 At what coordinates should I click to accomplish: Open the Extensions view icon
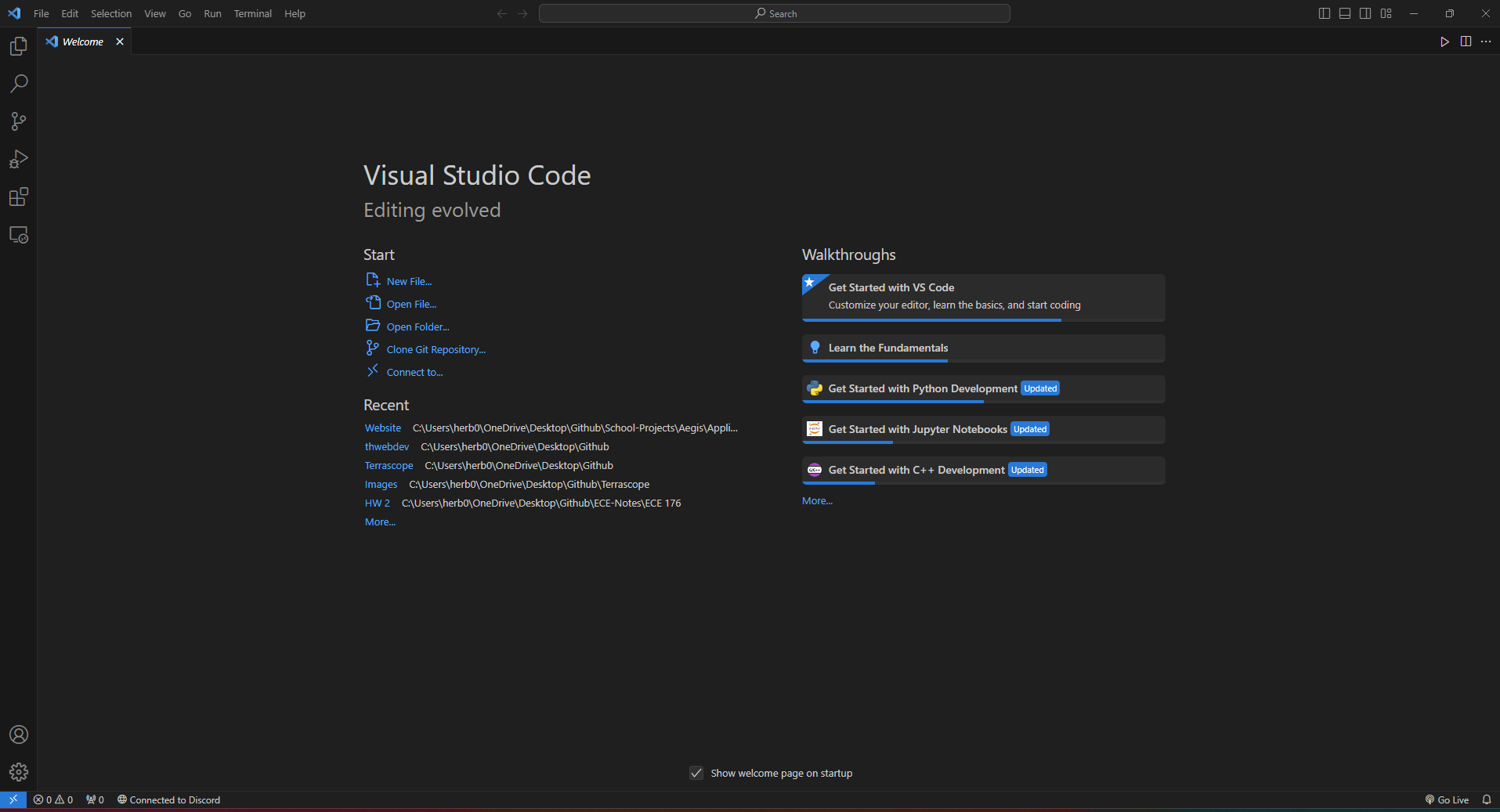[x=18, y=197]
